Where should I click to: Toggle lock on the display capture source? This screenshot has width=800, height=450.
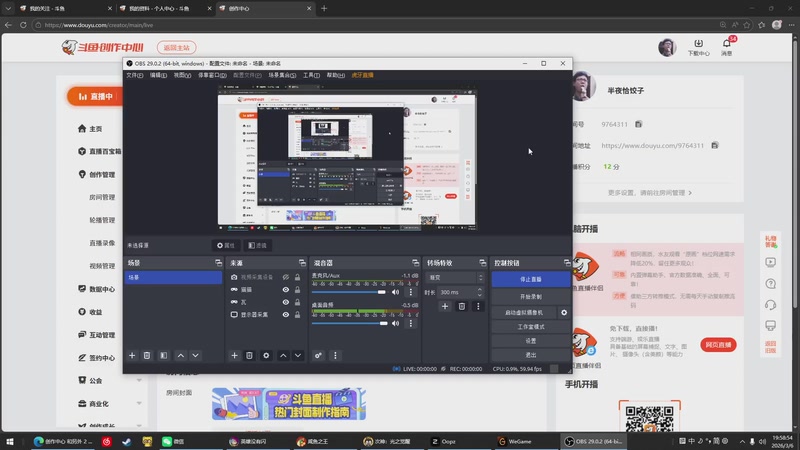(x=297, y=315)
